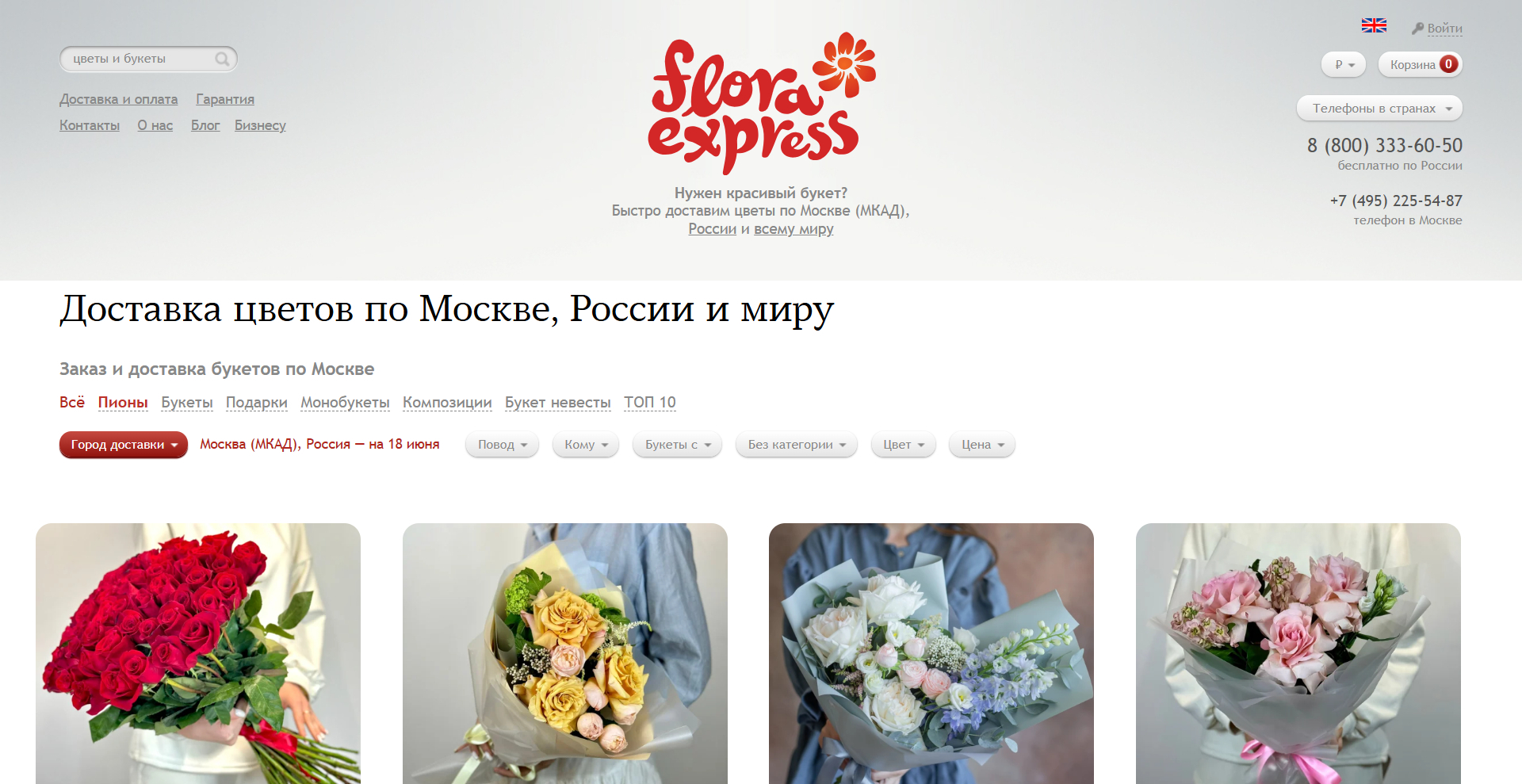Open the pink roses bouquet thumbnail

click(x=1298, y=653)
